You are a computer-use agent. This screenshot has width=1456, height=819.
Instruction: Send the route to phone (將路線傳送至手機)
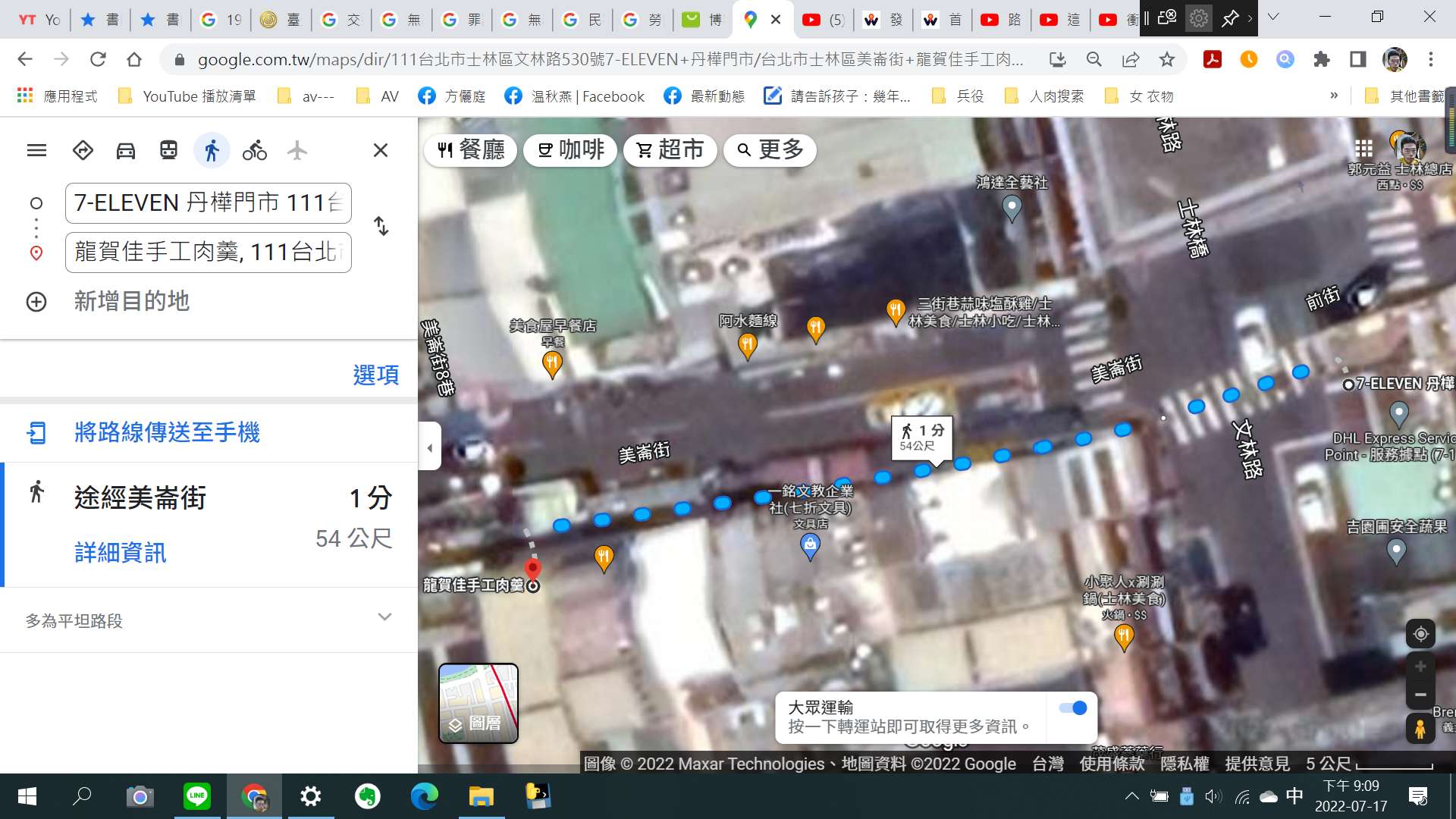[x=167, y=432]
